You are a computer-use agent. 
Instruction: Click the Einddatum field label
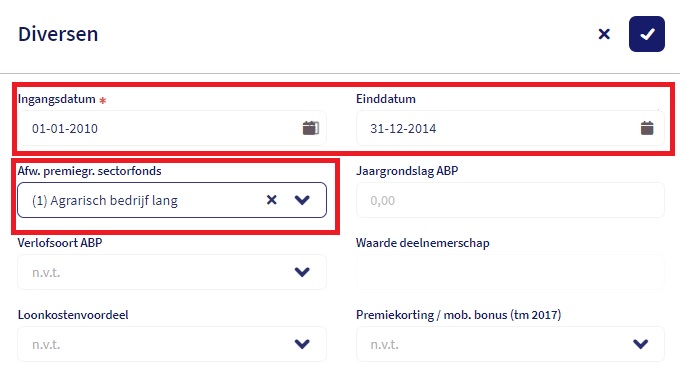(x=386, y=99)
